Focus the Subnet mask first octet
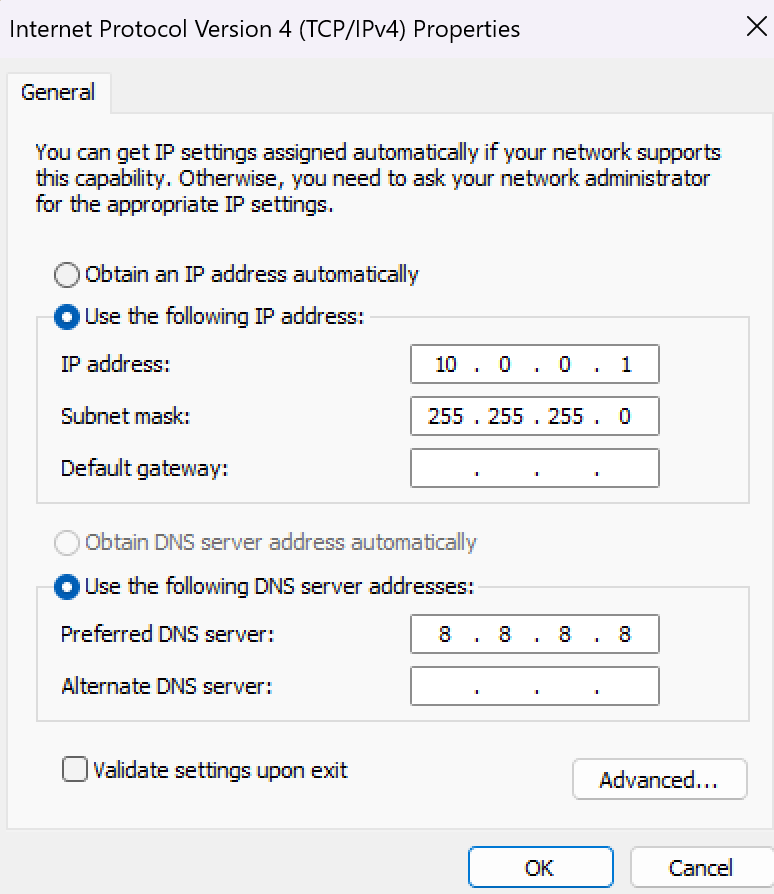This screenshot has height=894, width=774. (445, 416)
